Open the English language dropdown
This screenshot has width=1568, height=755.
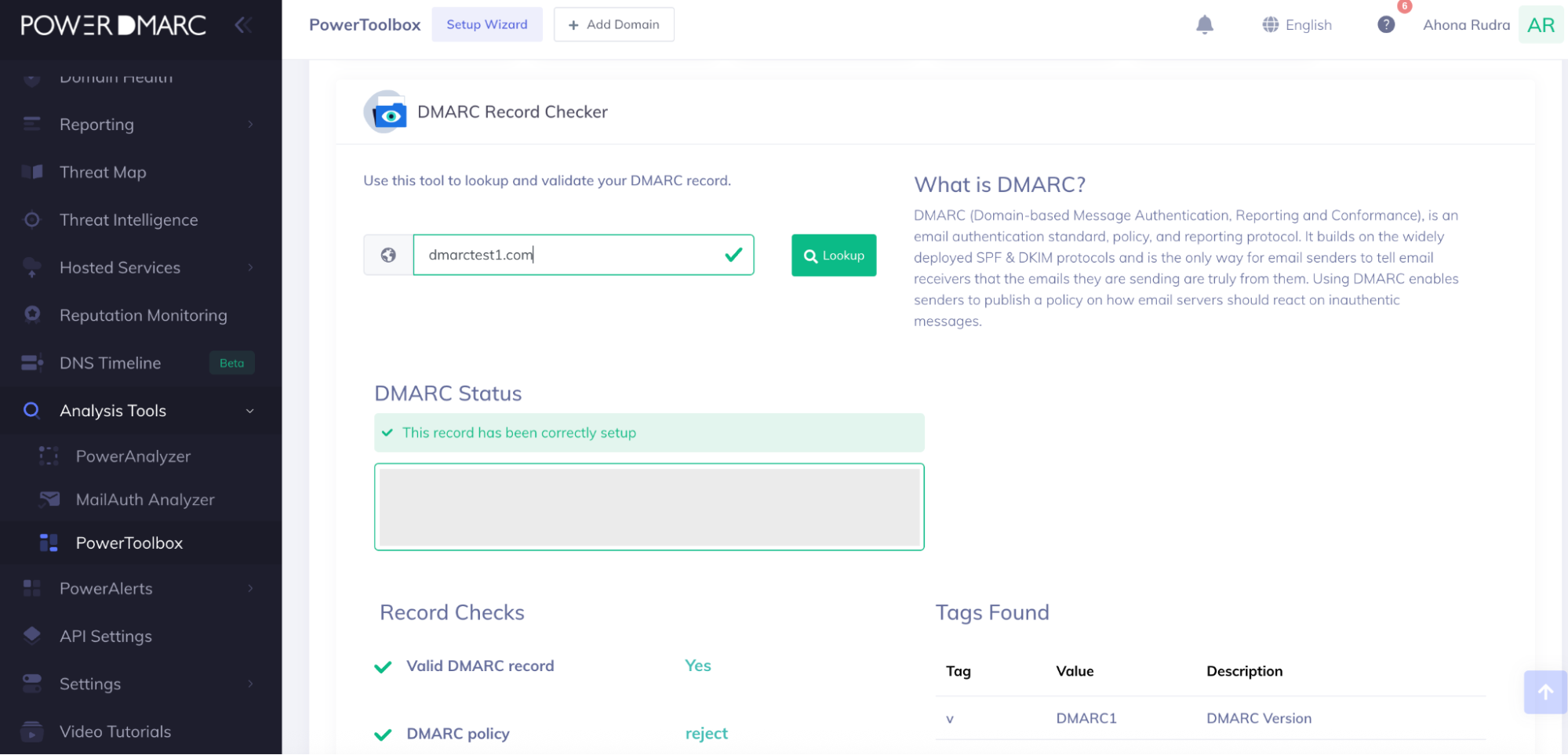coord(1297,24)
